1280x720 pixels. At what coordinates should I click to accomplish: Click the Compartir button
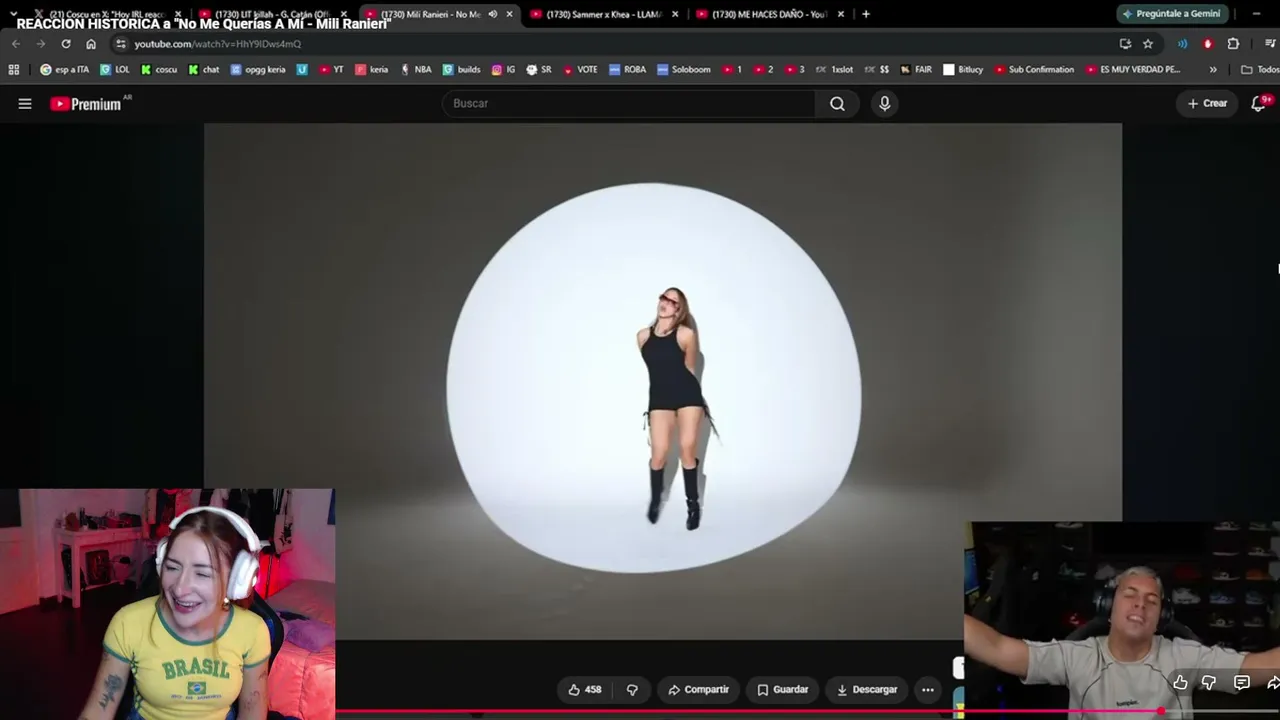click(698, 689)
